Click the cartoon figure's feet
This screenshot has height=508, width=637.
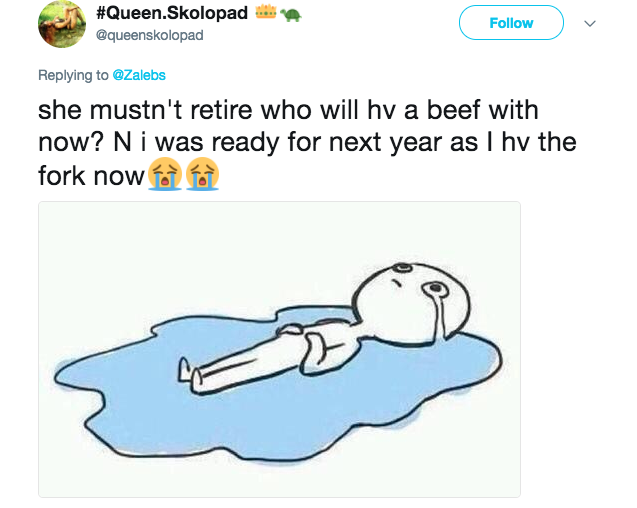(x=191, y=374)
